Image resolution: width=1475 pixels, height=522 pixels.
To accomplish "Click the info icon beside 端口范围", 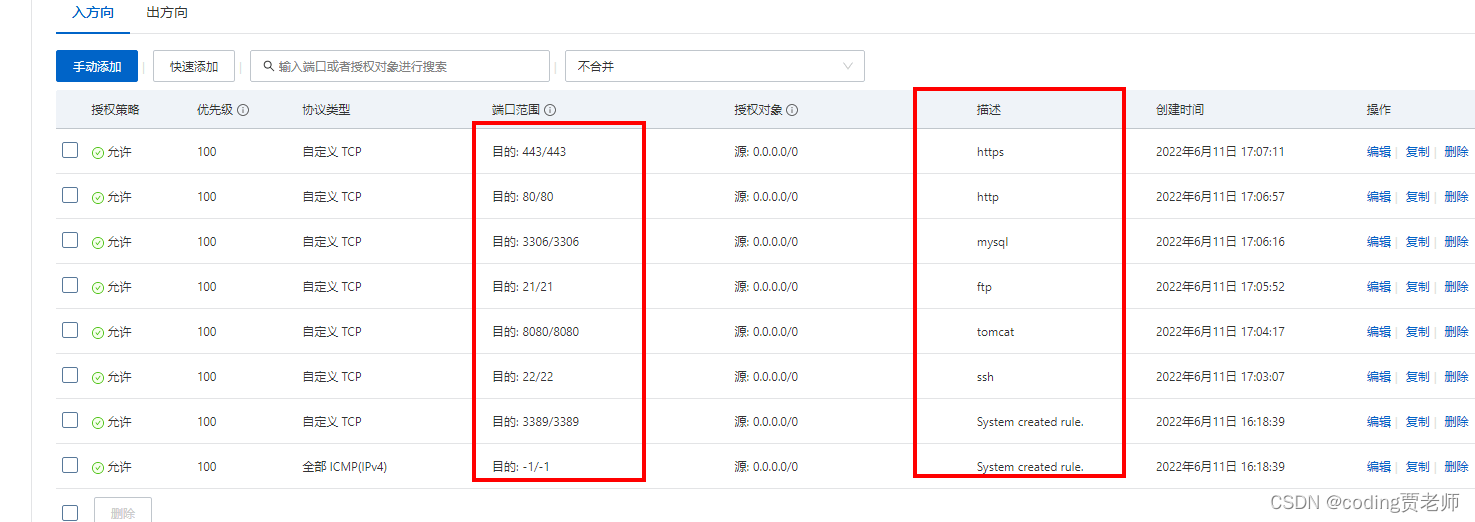I will coord(550,110).
